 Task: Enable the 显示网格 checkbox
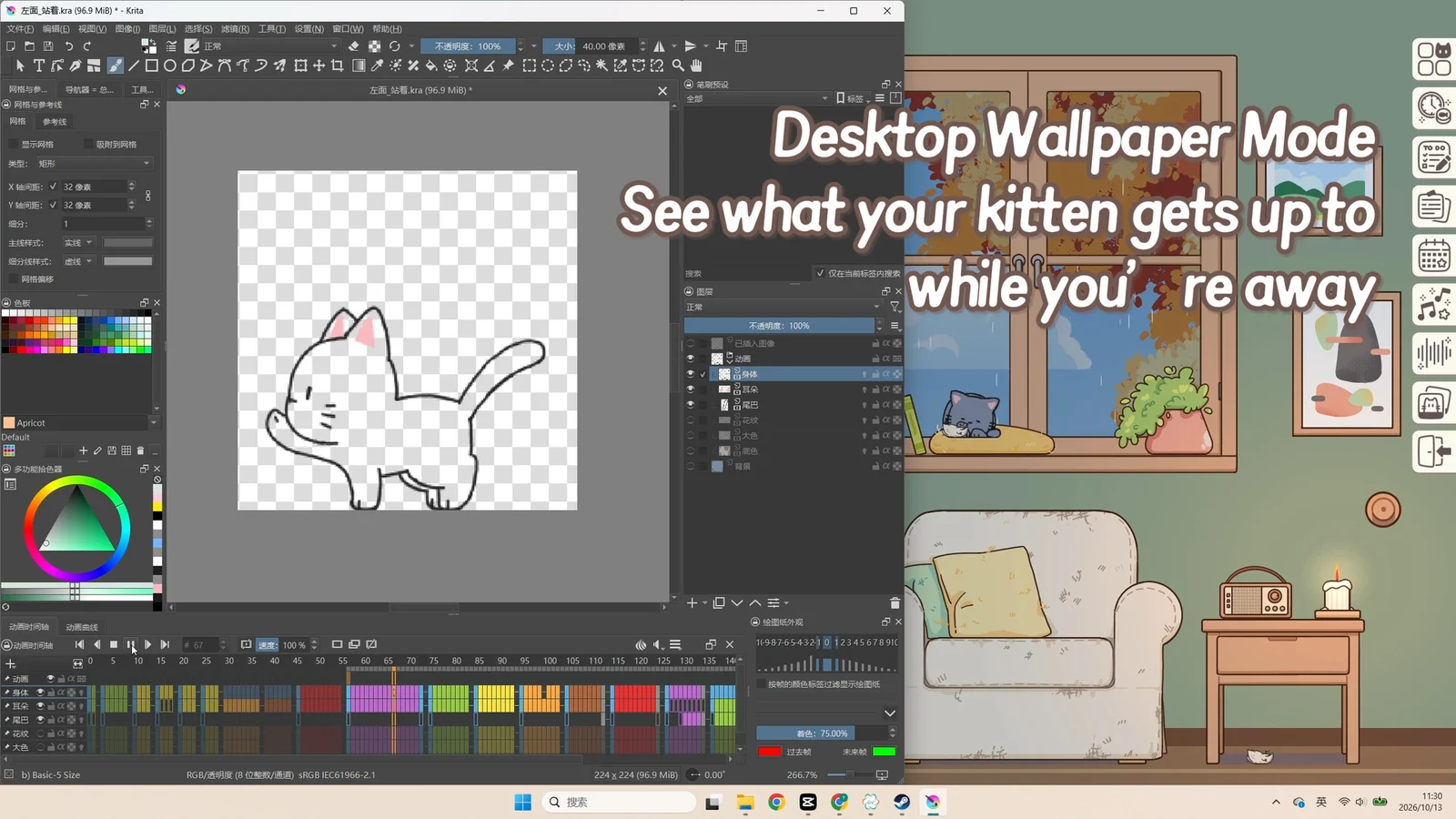[13, 144]
